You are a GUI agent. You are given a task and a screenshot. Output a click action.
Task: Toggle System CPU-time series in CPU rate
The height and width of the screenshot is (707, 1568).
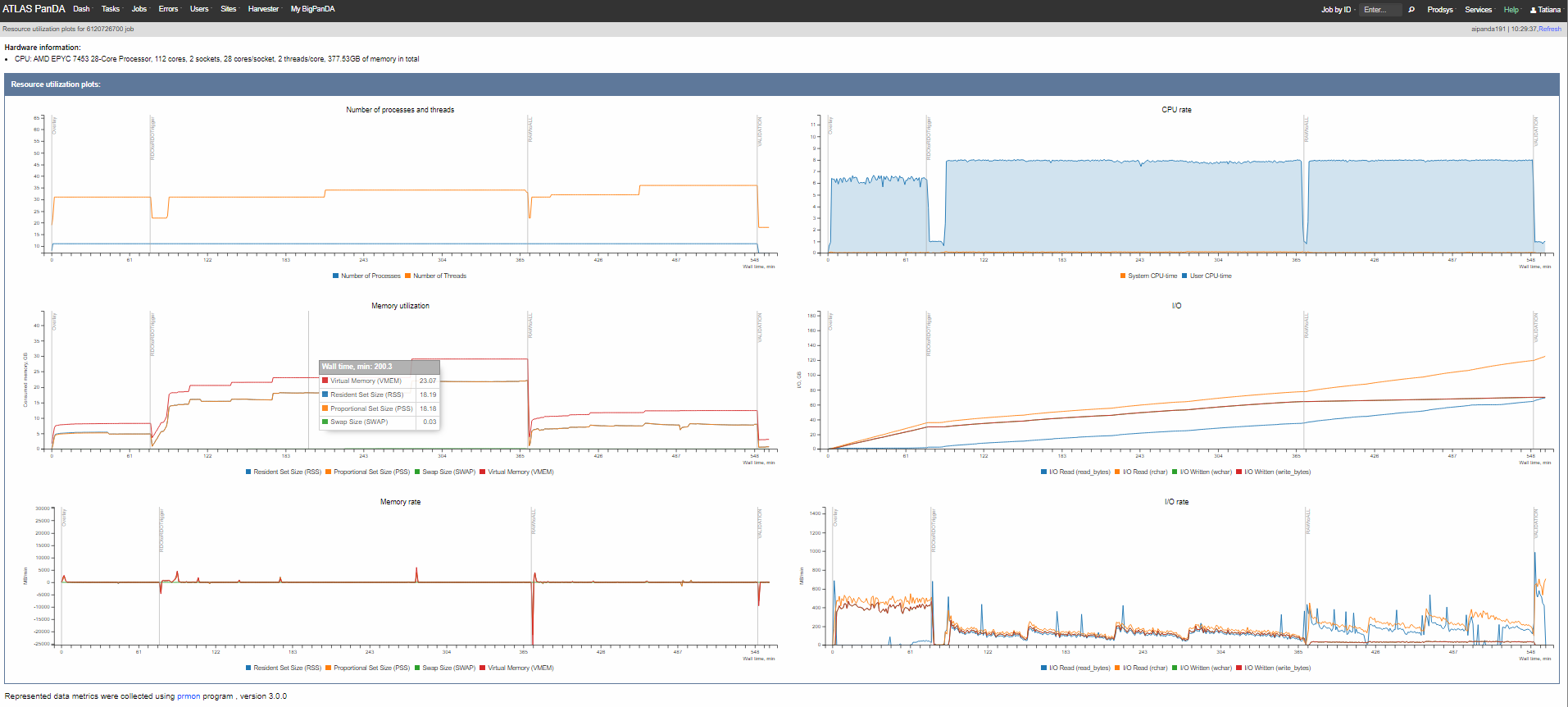(x=1148, y=276)
